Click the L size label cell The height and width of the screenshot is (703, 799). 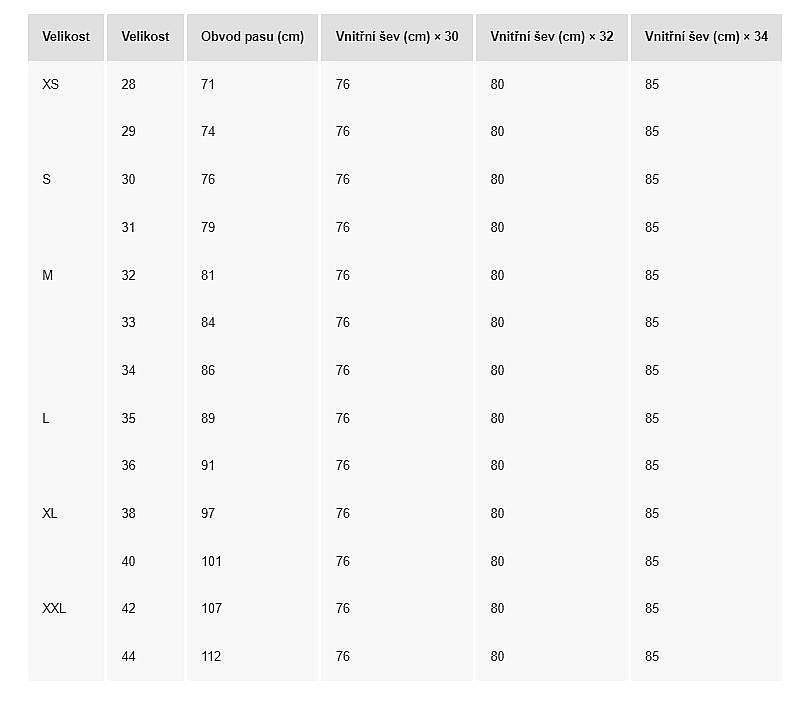coord(46,418)
